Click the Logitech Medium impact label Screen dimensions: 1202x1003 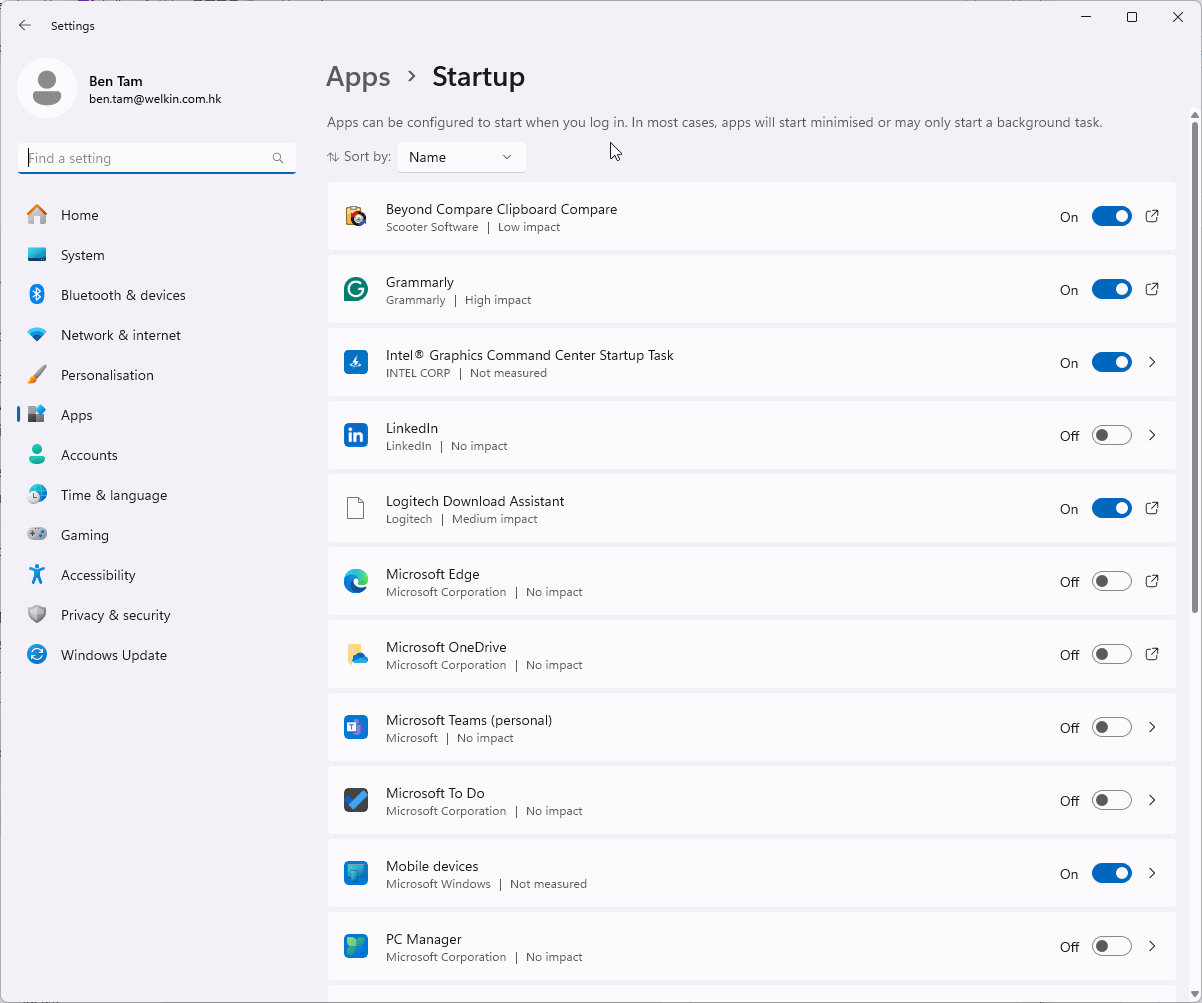click(x=495, y=519)
